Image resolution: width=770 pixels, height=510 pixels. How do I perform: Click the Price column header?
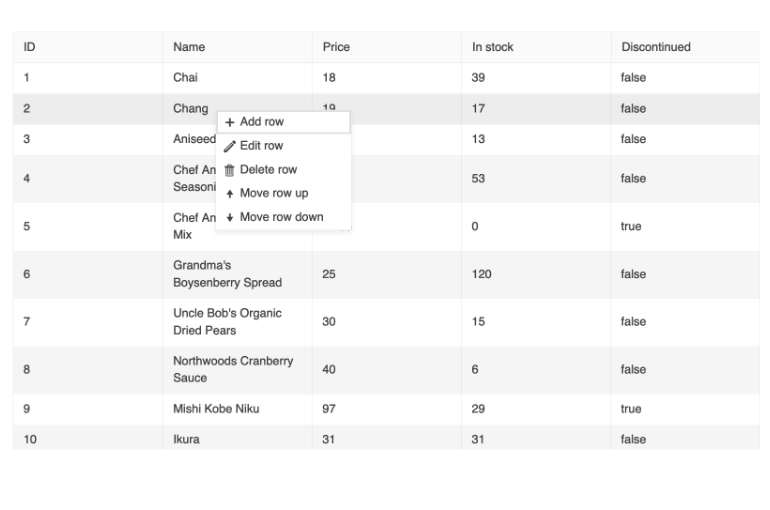point(336,47)
